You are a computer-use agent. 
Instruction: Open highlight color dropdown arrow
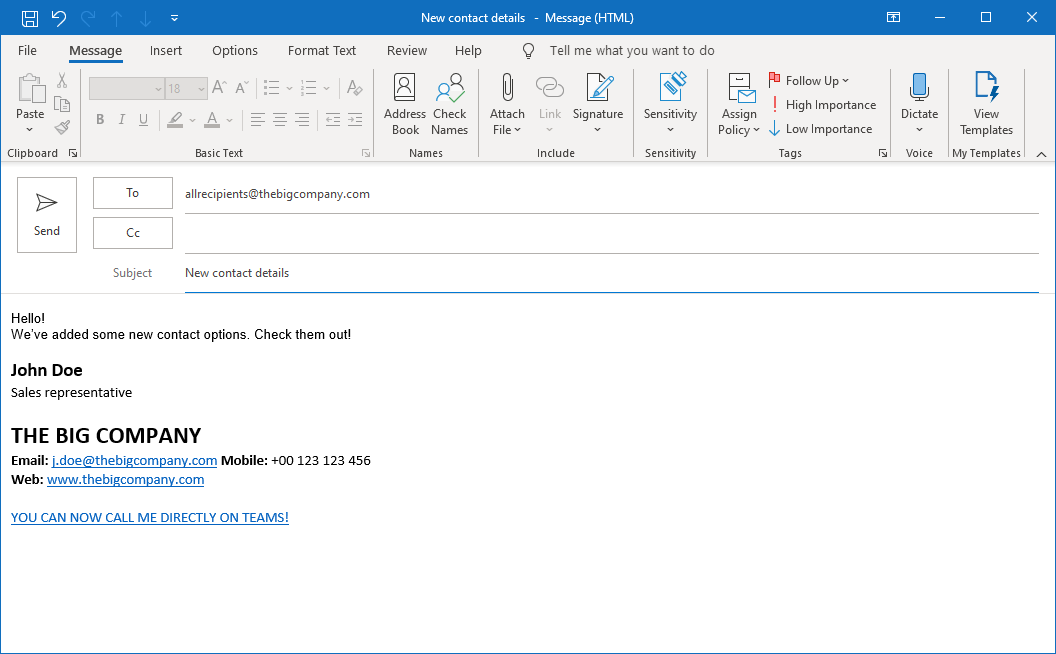[x=192, y=120]
